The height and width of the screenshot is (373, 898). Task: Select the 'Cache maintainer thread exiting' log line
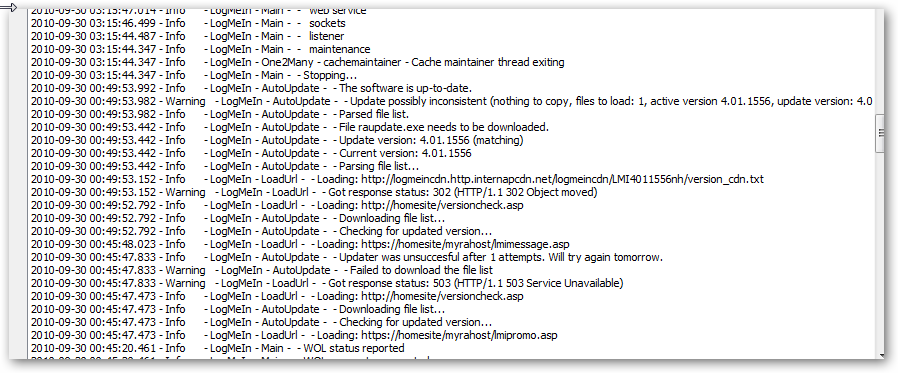click(x=297, y=62)
